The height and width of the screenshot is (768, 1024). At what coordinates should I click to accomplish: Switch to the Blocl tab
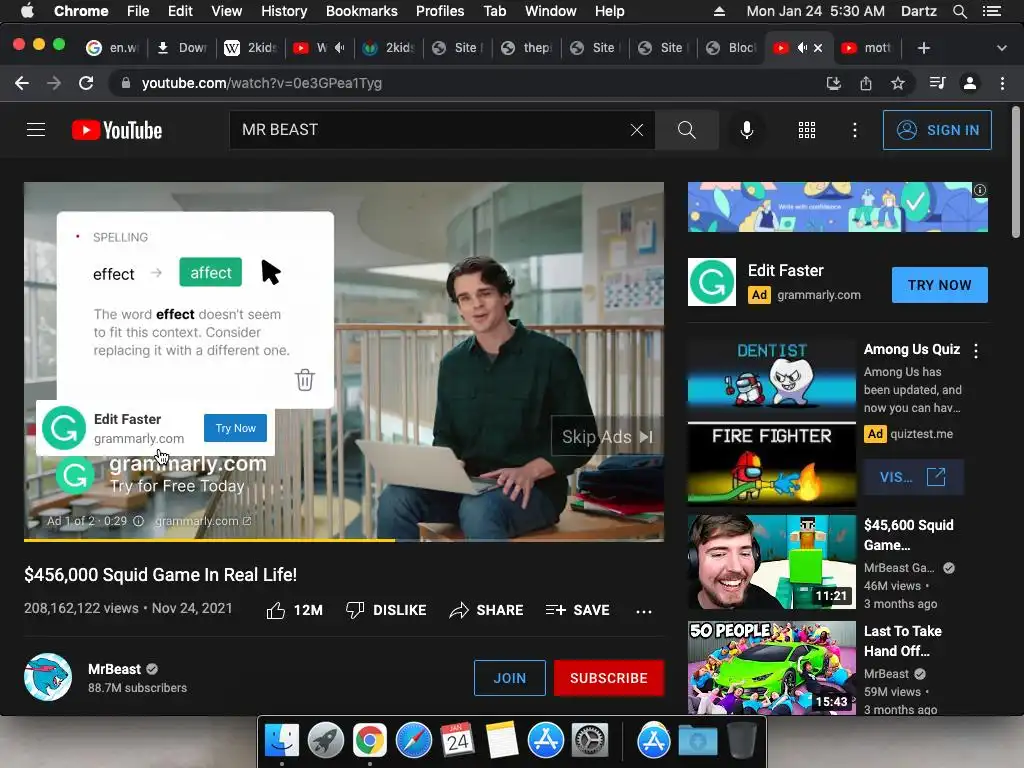tap(731, 48)
